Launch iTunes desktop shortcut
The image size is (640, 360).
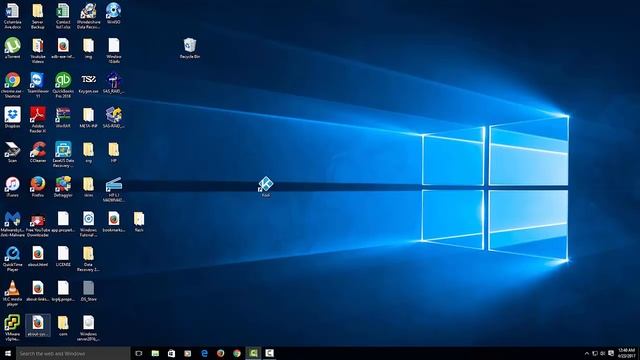pyautogui.click(x=13, y=187)
